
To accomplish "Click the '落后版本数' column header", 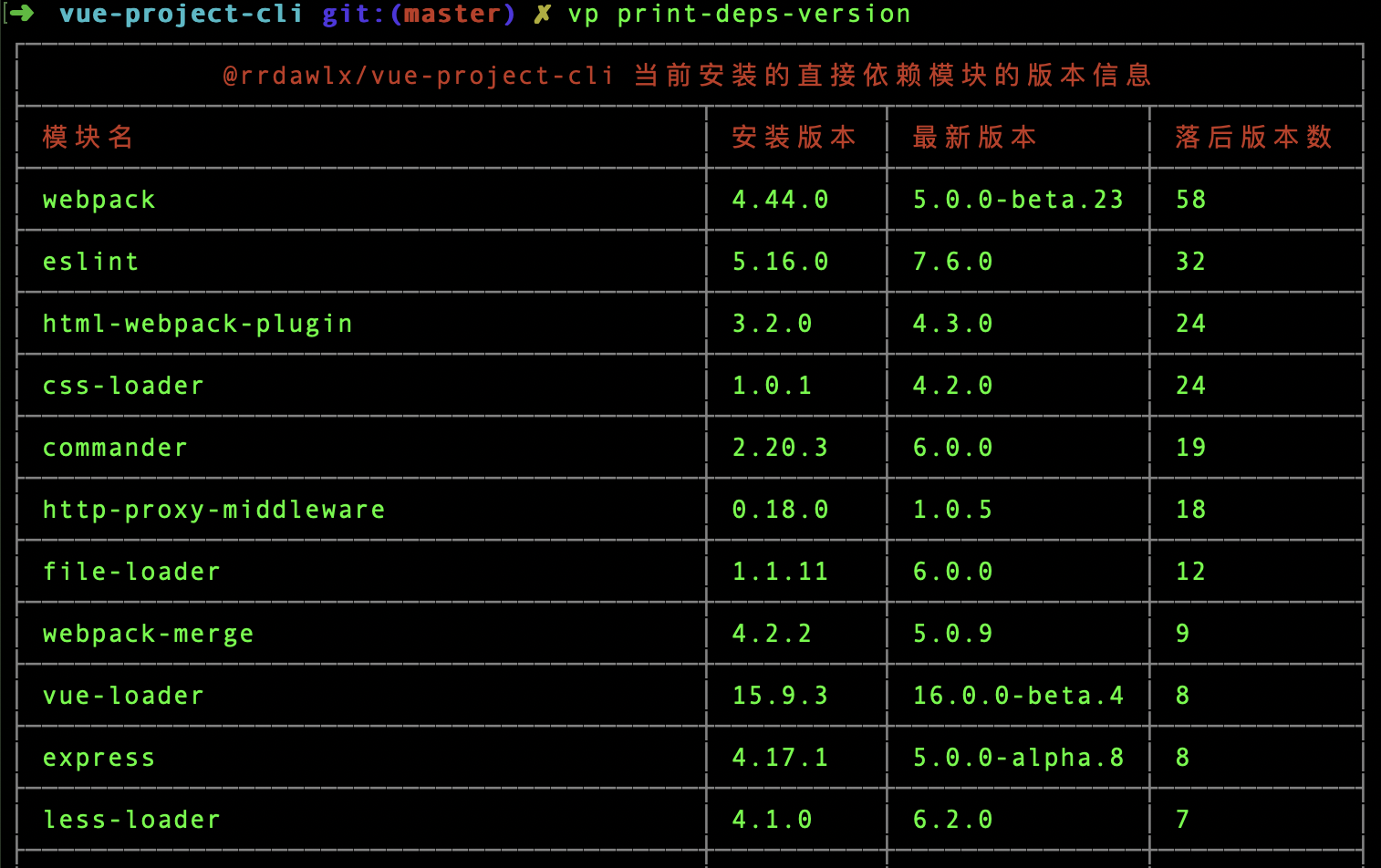I will pyautogui.click(x=1254, y=137).
